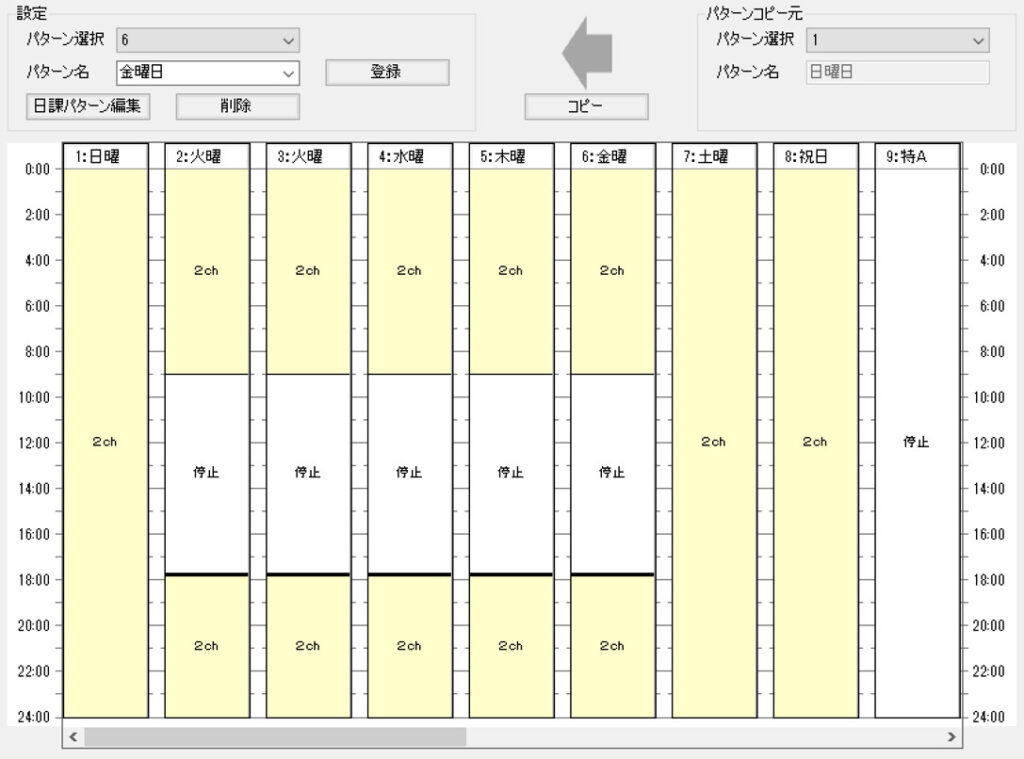Click the 停止 block in 9:特A column

(917, 441)
